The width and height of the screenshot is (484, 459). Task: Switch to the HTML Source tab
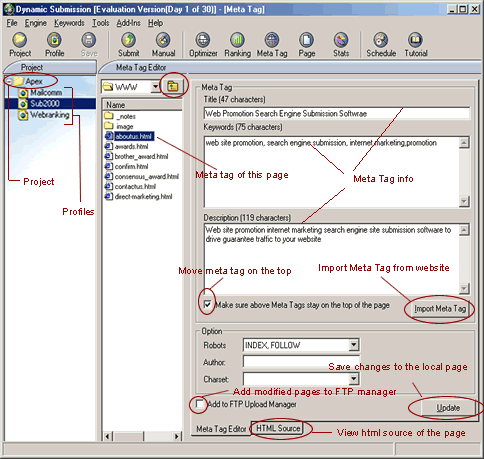pyautogui.click(x=278, y=428)
